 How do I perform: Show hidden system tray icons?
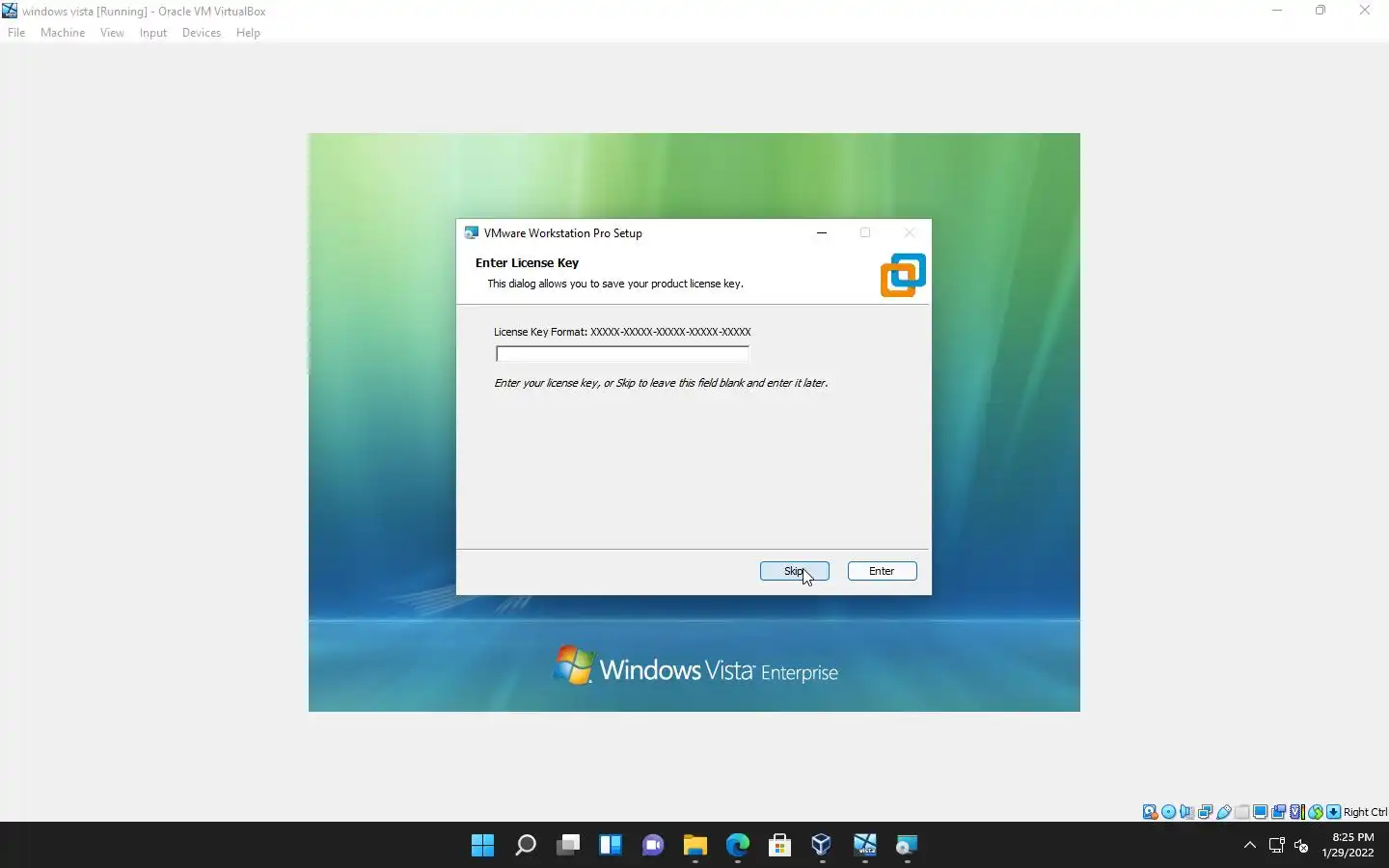(x=1249, y=846)
